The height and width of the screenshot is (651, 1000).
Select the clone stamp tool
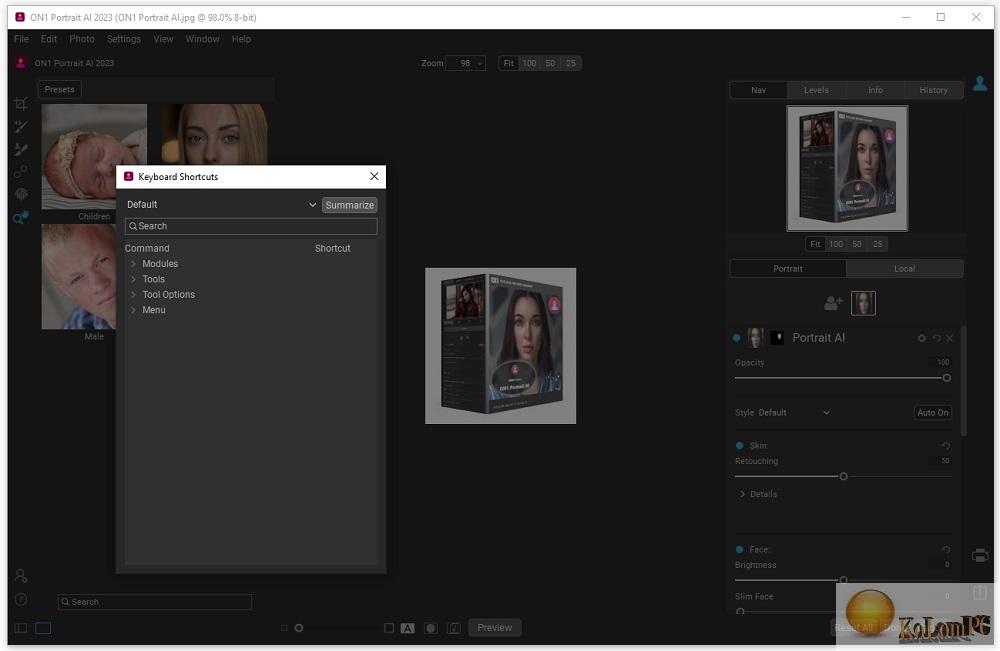[20, 172]
